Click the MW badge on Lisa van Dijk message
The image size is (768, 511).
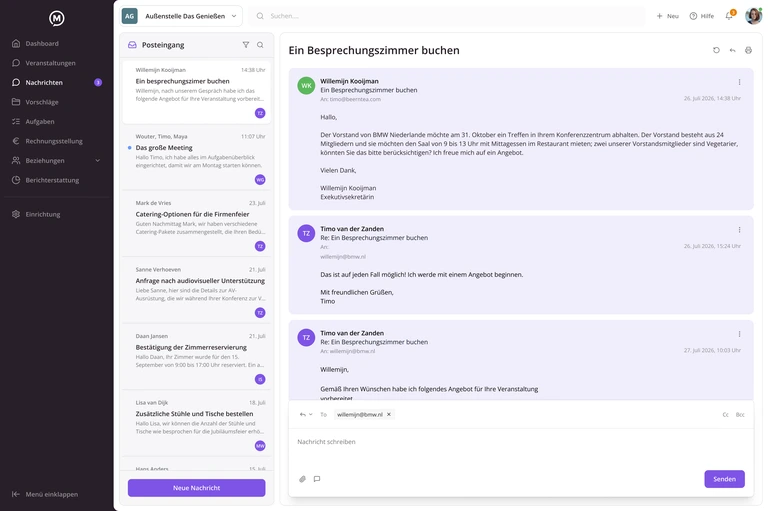click(260, 446)
